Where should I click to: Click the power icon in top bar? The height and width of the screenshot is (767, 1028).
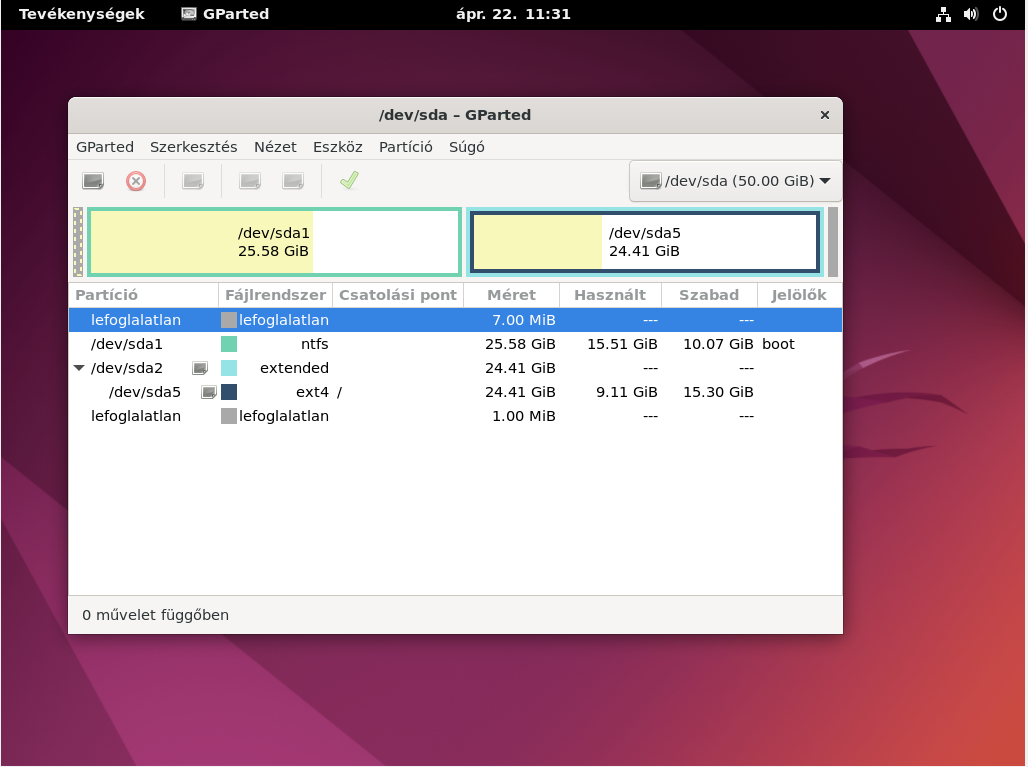[x=1000, y=14]
